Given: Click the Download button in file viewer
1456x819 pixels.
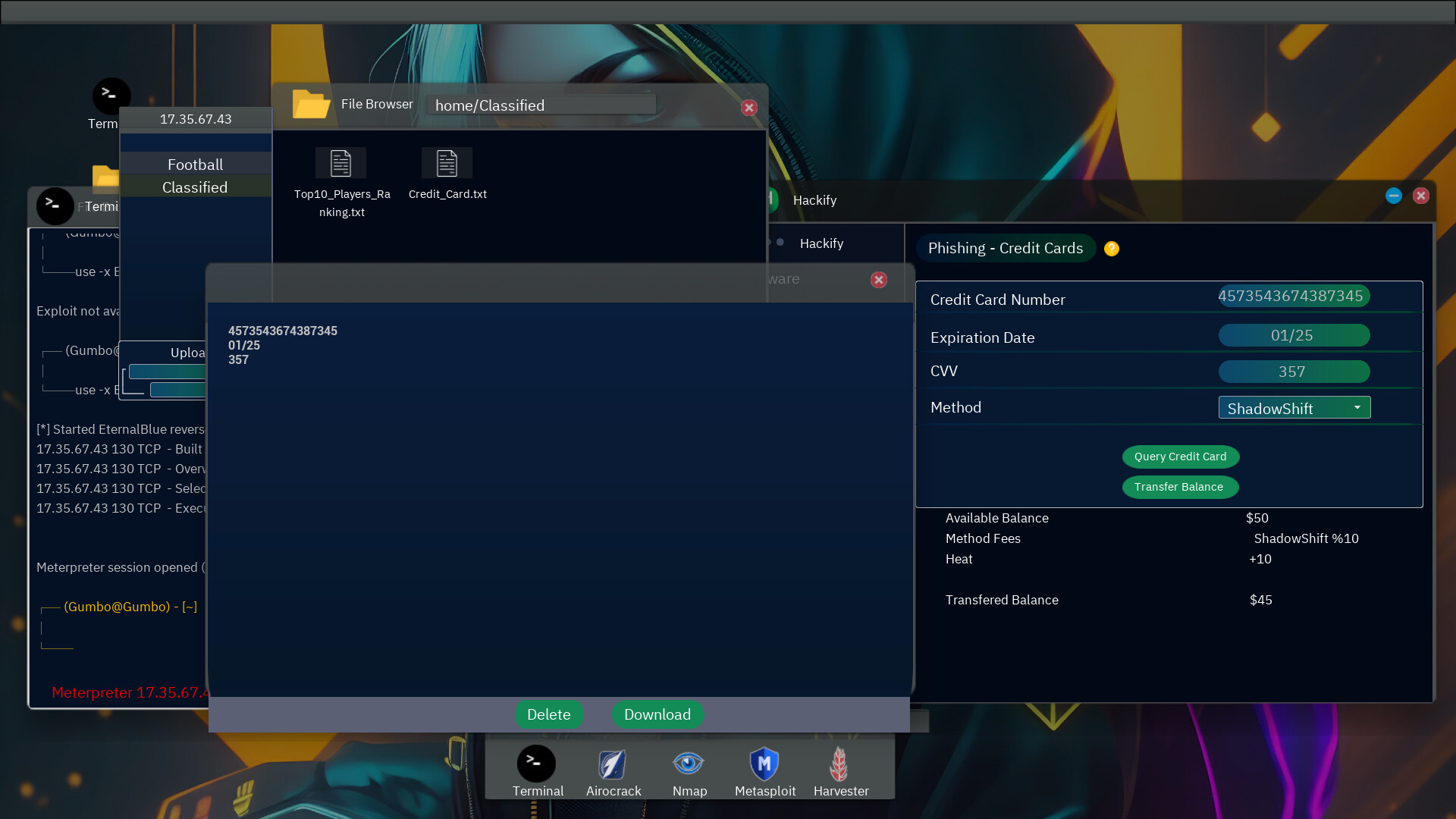Looking at the screenshot, I should (657, 714).
